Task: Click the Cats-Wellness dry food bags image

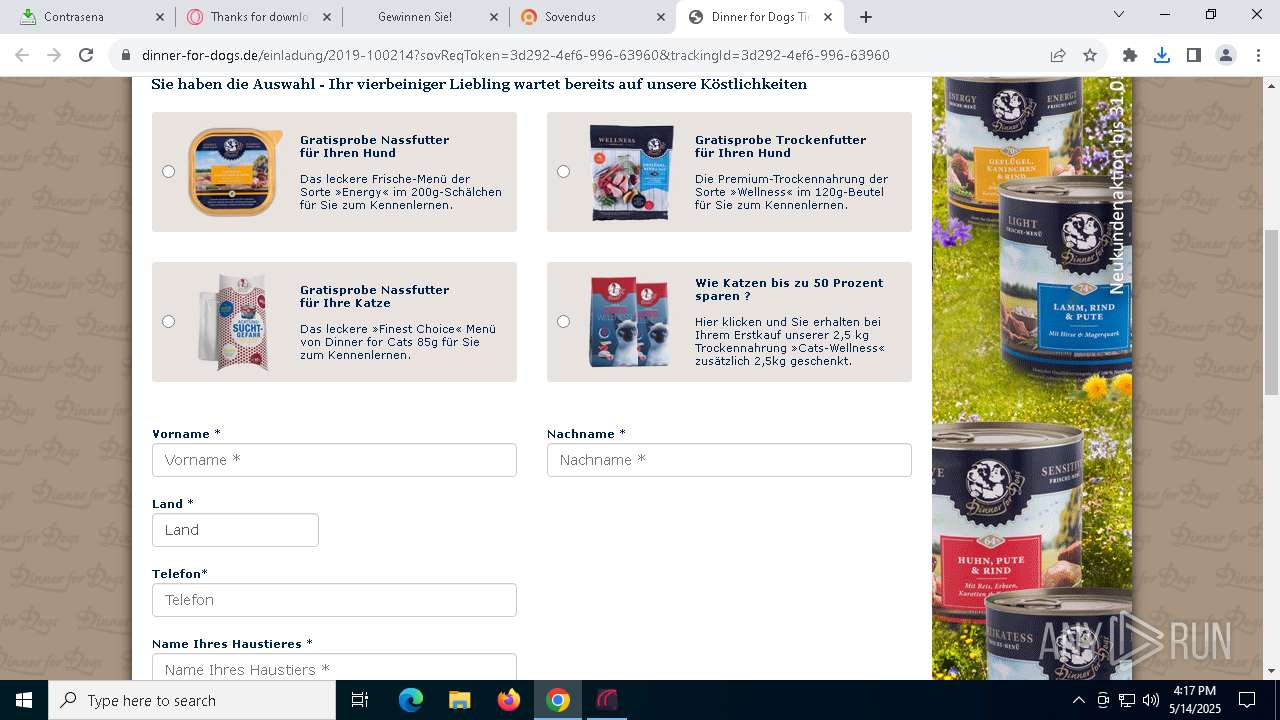Action: (x=630, y=322)
